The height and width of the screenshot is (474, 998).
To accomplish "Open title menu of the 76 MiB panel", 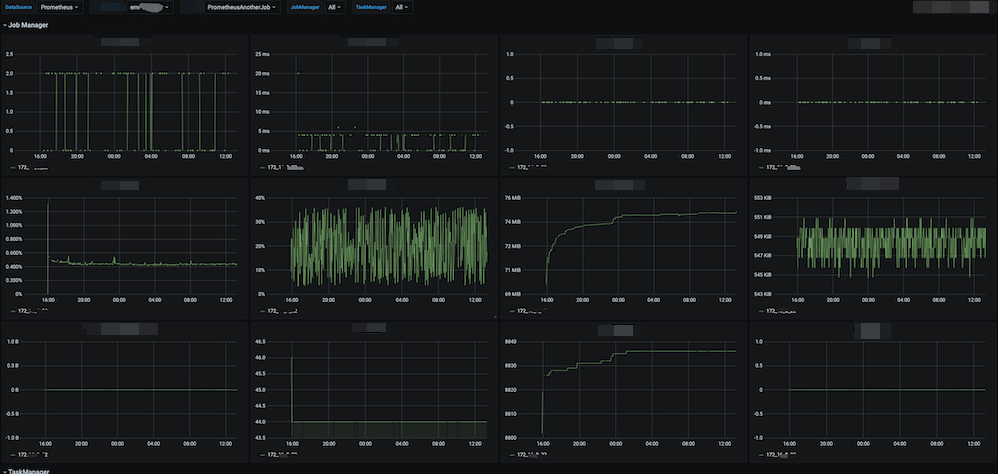I will (622, 185).
